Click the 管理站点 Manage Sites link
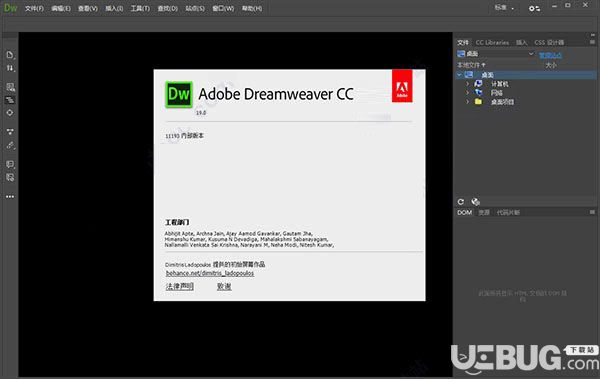 click(x=550, y=54)
